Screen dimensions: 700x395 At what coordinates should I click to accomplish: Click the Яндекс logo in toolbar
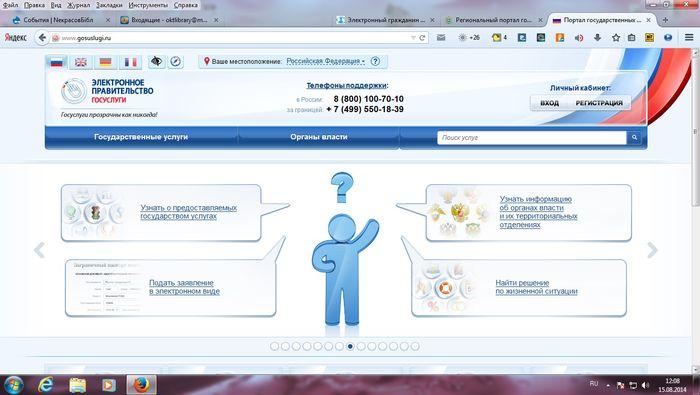16,38
